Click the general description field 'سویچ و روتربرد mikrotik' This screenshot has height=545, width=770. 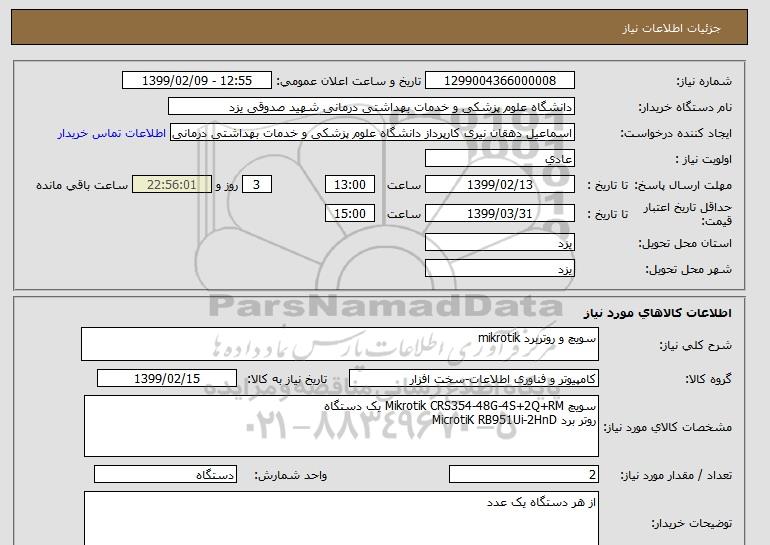(x=340, y=344)
